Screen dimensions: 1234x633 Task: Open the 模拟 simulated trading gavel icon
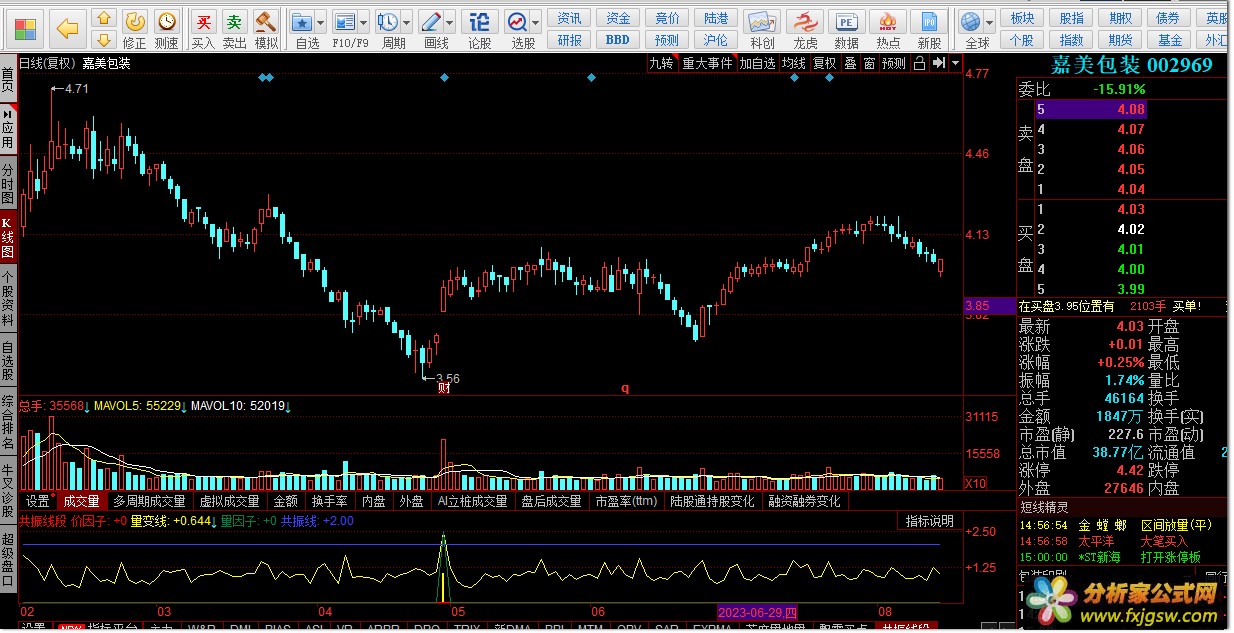266,29
